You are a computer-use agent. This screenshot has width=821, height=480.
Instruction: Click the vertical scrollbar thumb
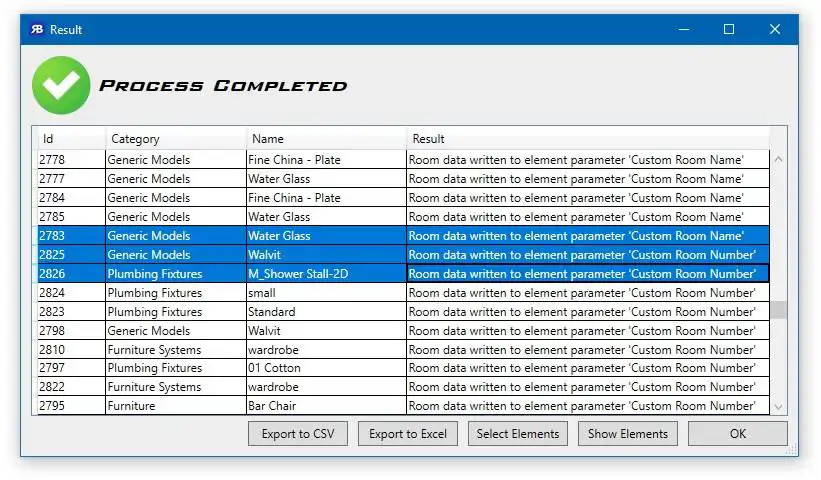click(779, 310)
